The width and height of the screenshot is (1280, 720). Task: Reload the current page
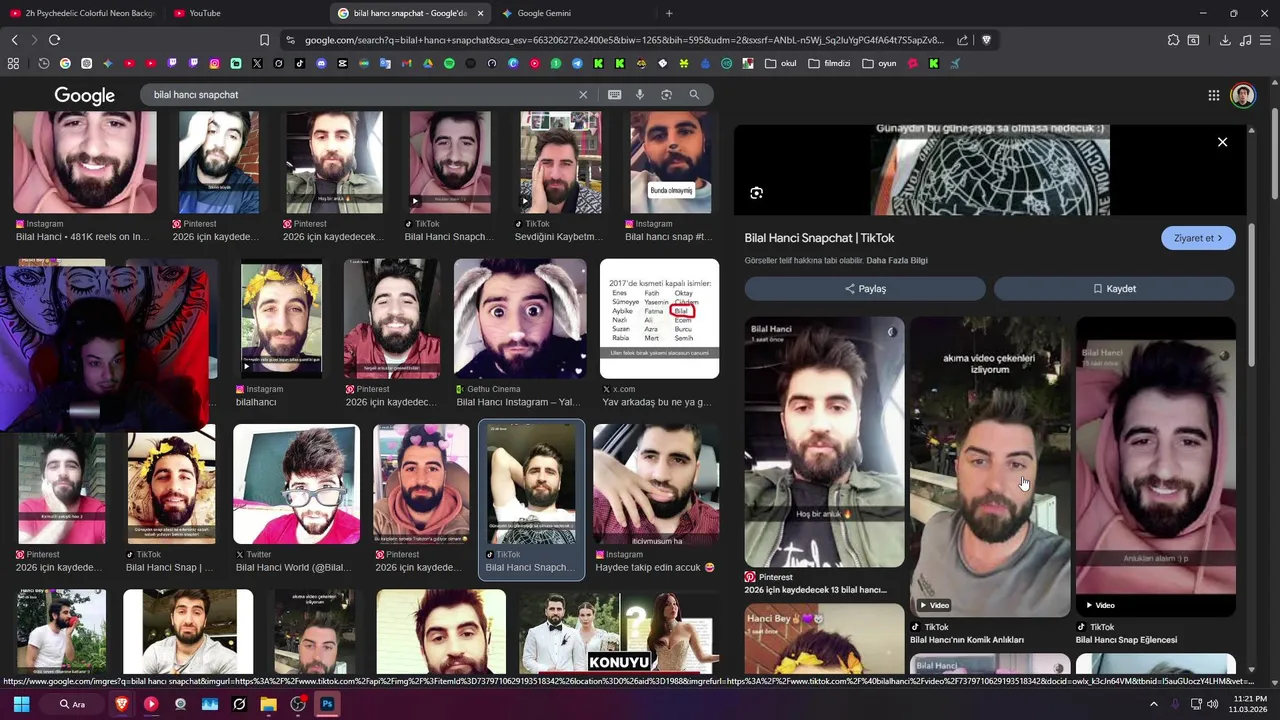(54, 40)
